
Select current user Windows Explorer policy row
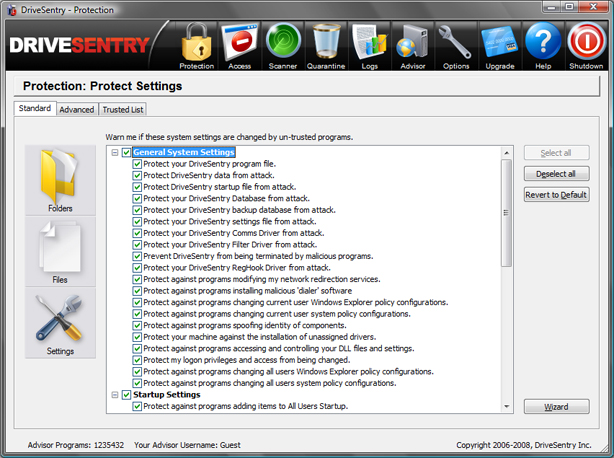coord(296,302)
